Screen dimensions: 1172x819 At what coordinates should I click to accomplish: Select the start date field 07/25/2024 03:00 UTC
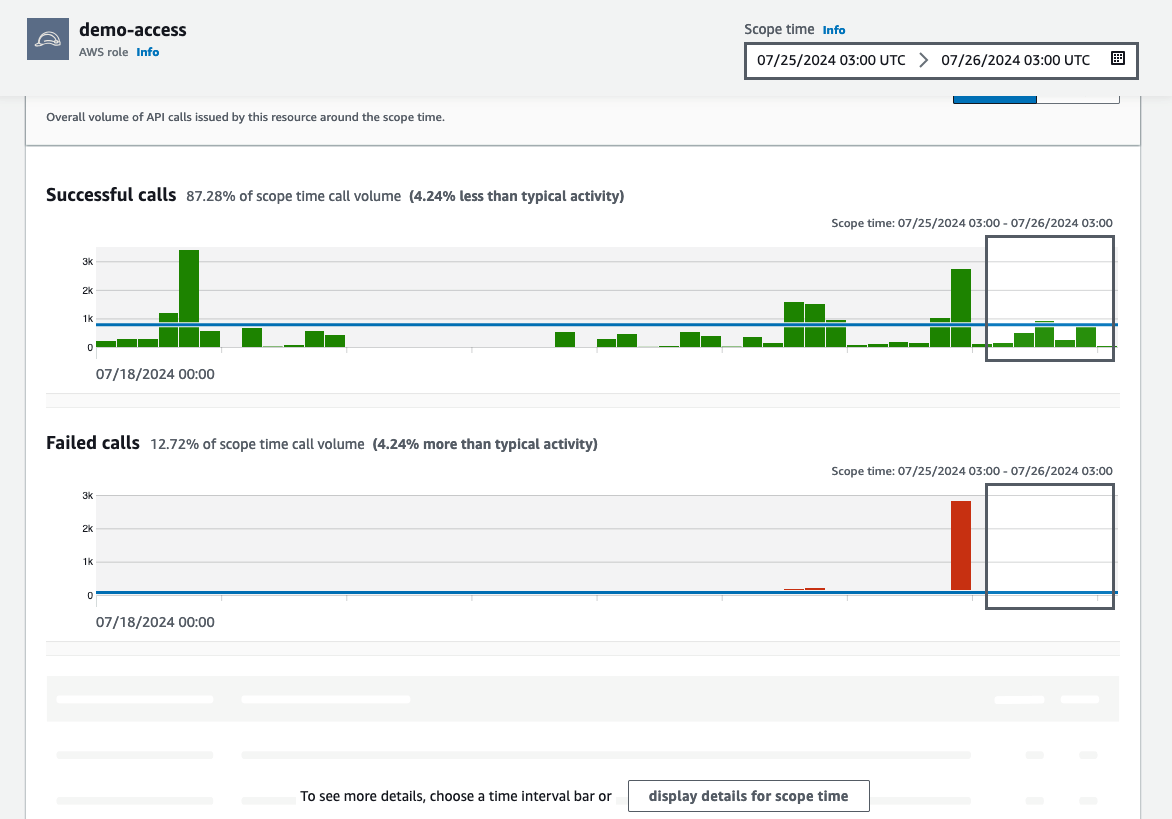pyautogui.click(x=831, y=59)
